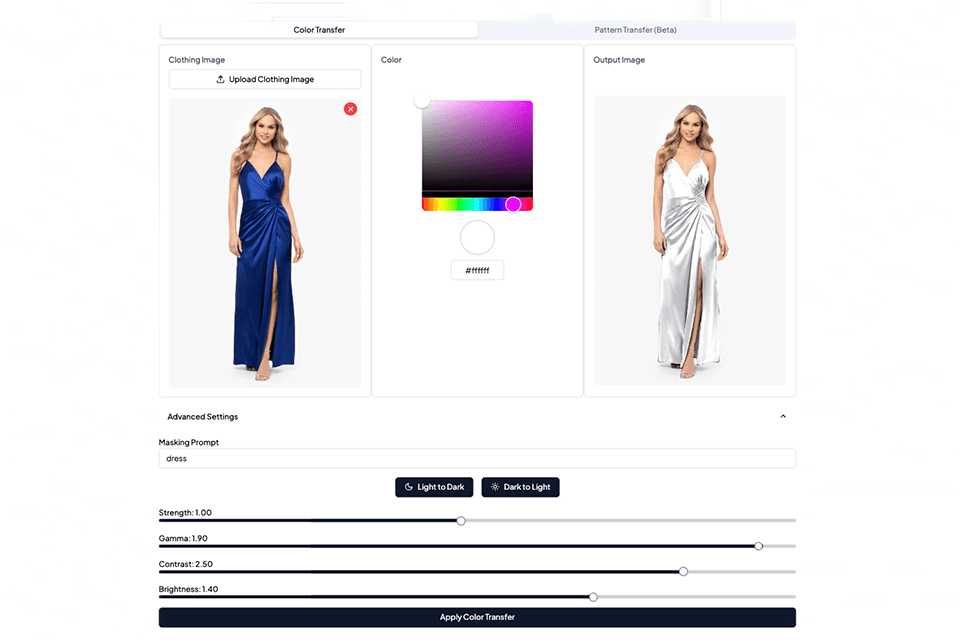This screenshot has height=640, width=960.
Task: Click the moon icon on Light to Dark
Action: [410, 487]
